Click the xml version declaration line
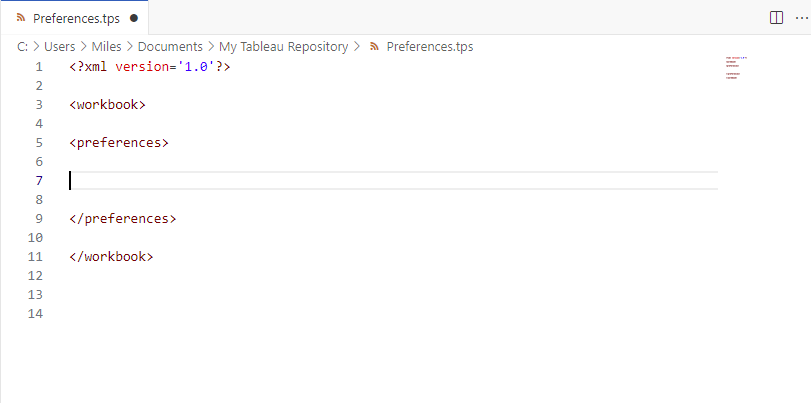Screen dimensions: 811x403 (x=150, y=67)
